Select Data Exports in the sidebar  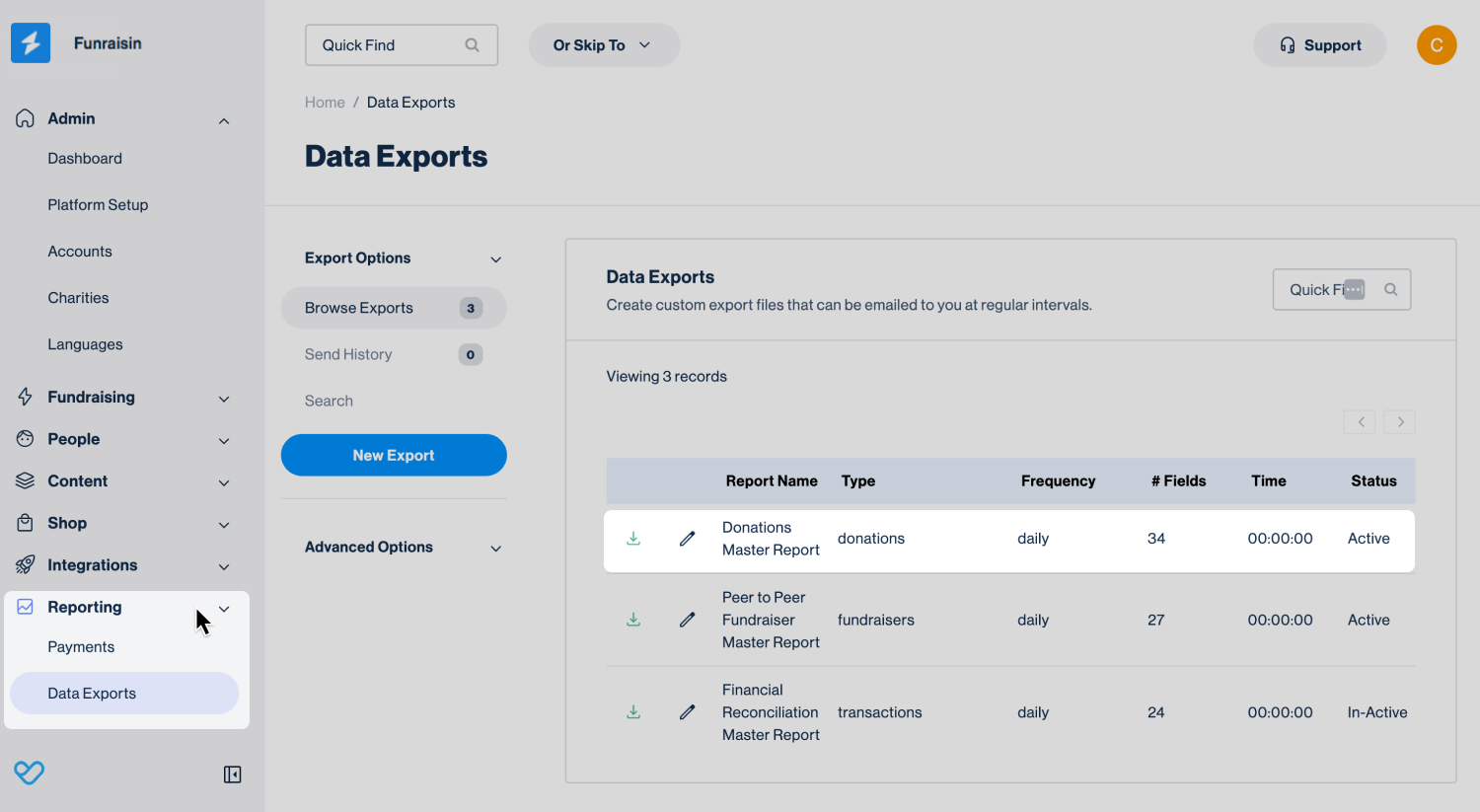tap(124, 693)
